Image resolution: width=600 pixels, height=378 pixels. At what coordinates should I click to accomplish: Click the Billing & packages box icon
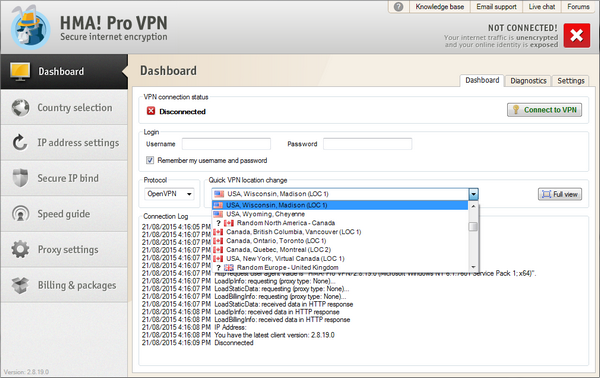coord(20,285)
